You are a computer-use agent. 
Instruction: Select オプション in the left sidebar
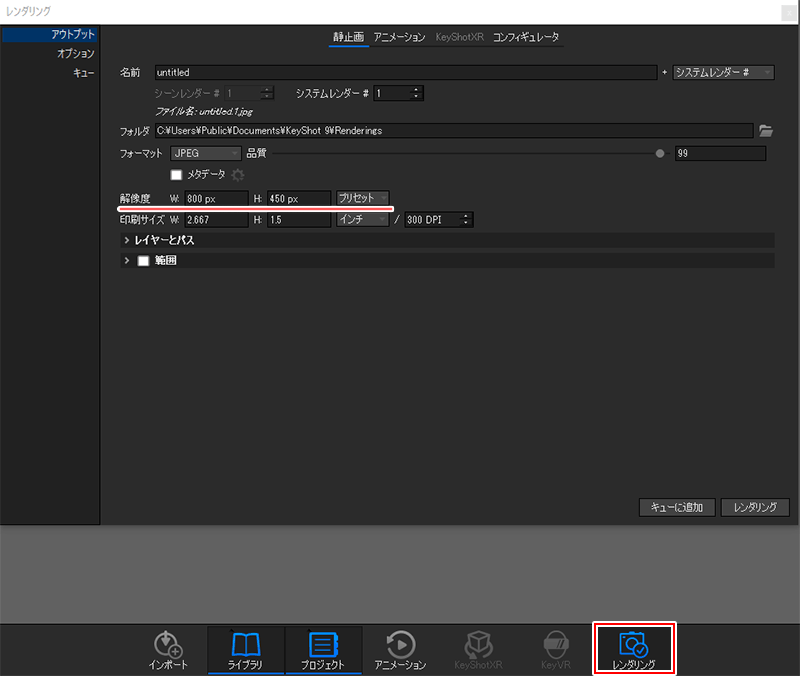[76, 54]
